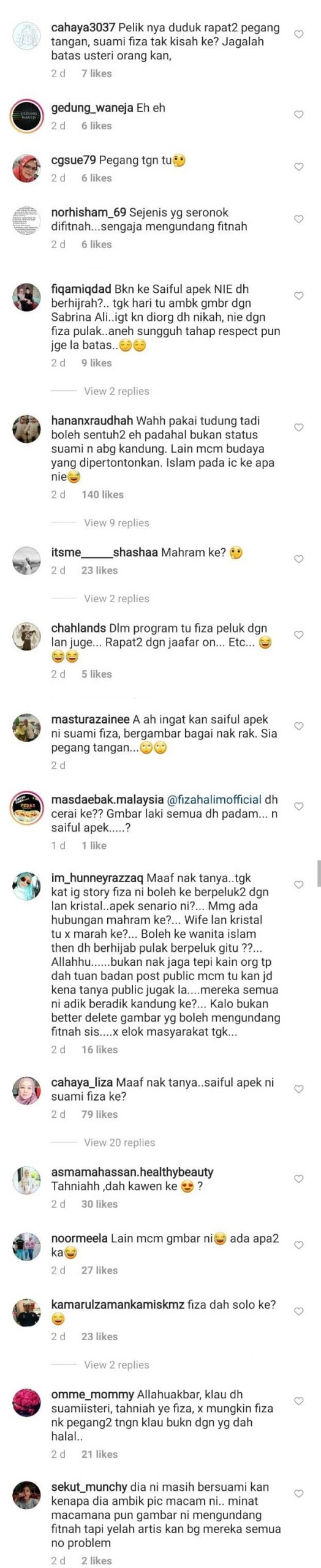Open @fizahalimofficial mention link
The height and width of the screenshot is (1568, 321).
(x=214, y=799)
